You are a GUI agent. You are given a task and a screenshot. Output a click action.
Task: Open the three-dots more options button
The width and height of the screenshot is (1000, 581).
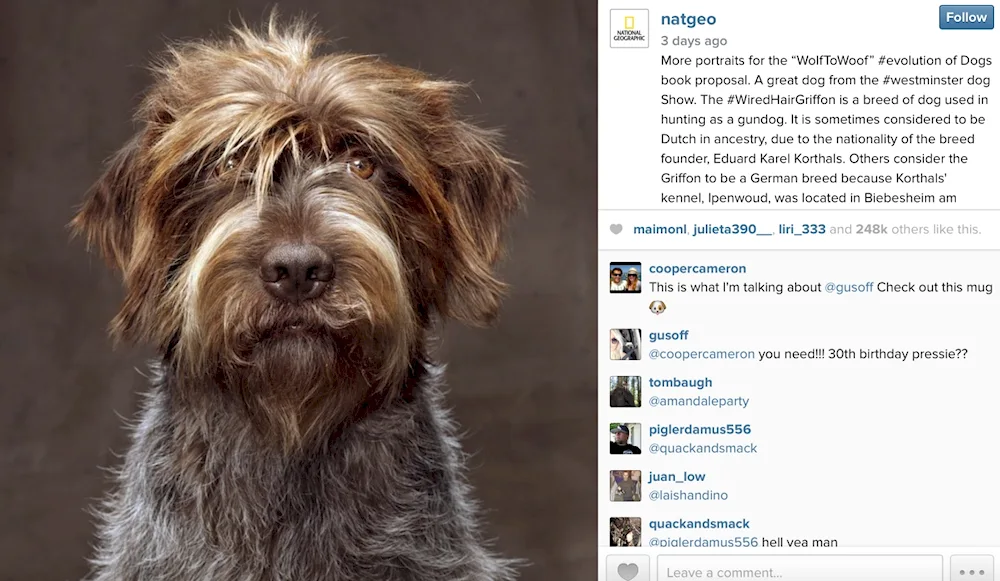coord(971,570)
